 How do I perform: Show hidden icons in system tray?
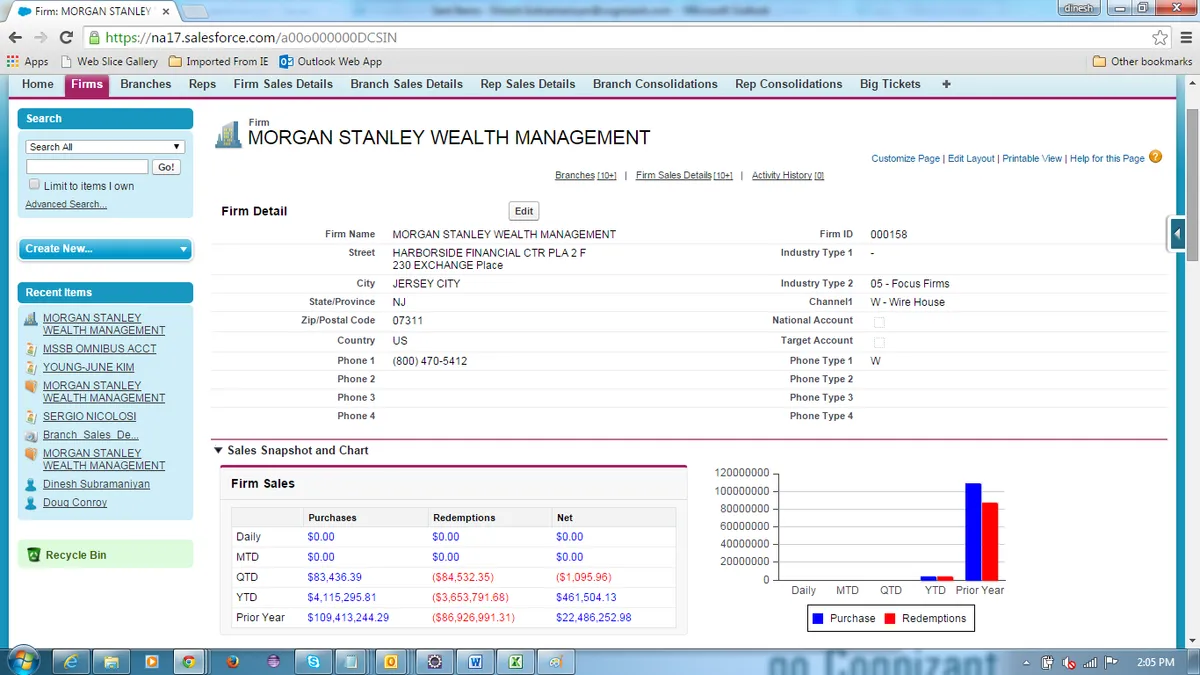1027,662
